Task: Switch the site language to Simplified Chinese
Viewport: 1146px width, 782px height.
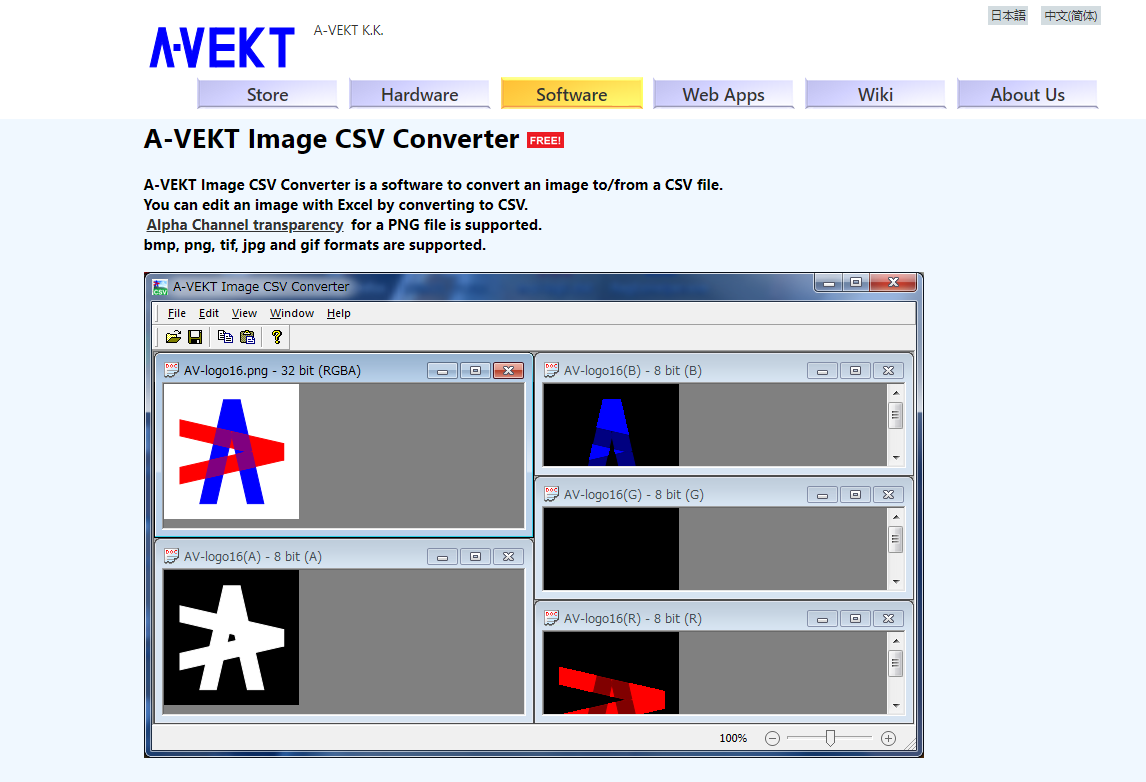Action: 1071,15
